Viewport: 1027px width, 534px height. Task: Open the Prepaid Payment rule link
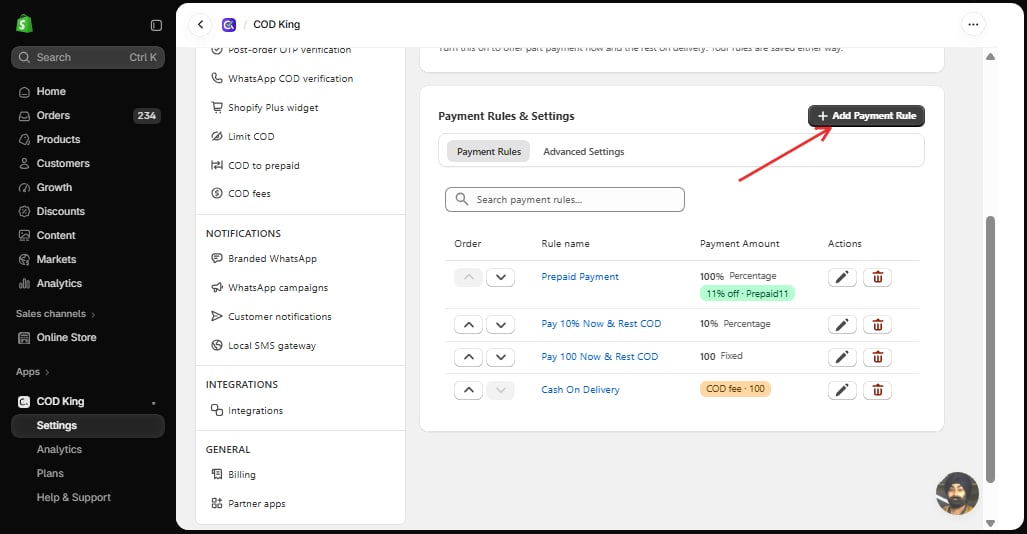coord(580,277)
